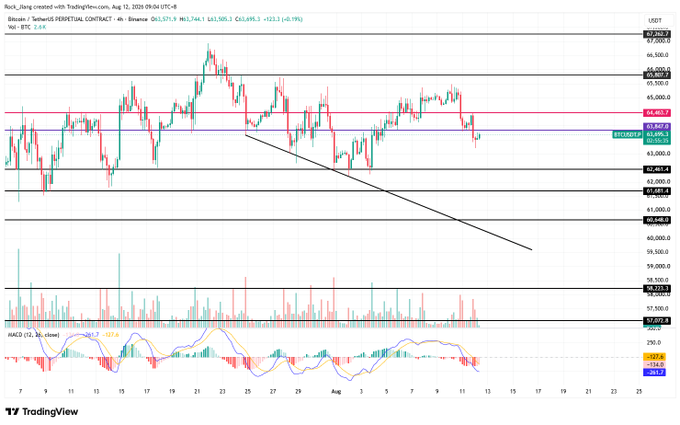Click the TradingView logo
This screenshot has width=680, height=425.
[42, 412]
